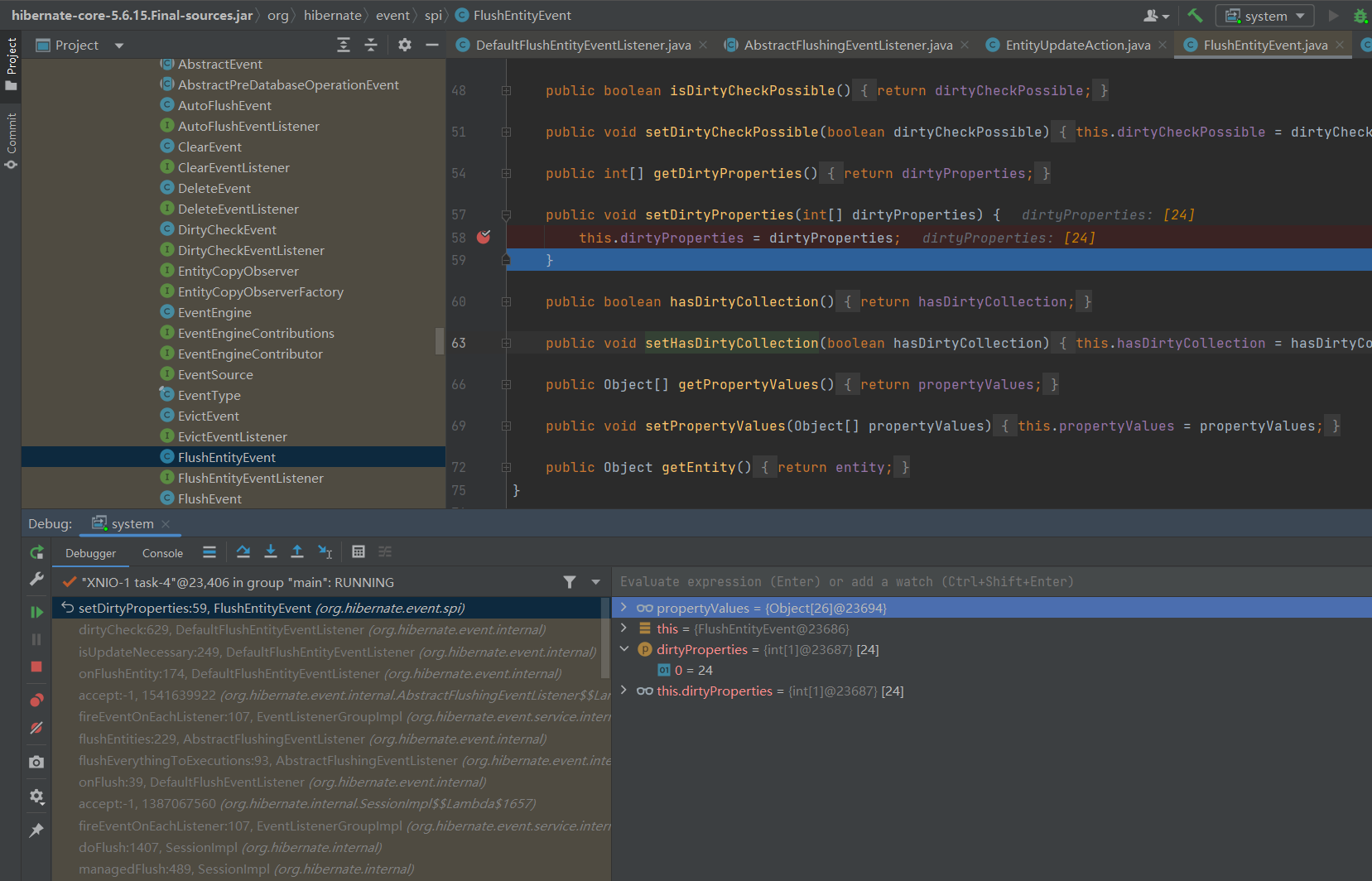Expand the this.dirtyProperties watch

(x=623, y=691)
